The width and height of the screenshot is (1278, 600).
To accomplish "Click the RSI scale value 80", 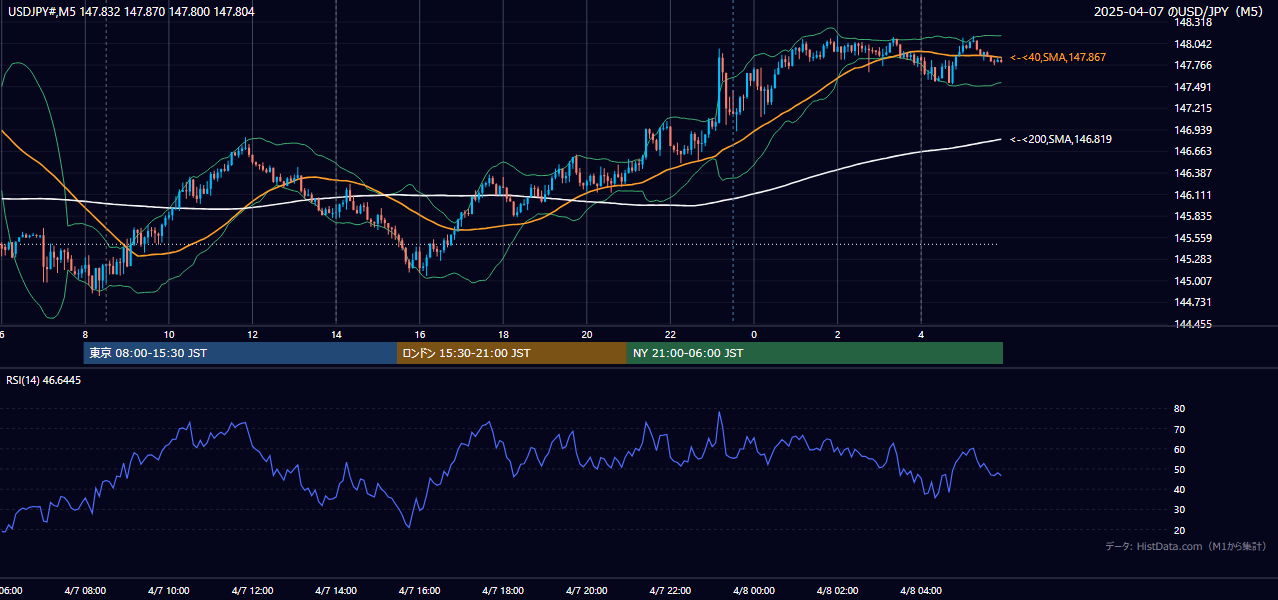I will coord(1179,409).
